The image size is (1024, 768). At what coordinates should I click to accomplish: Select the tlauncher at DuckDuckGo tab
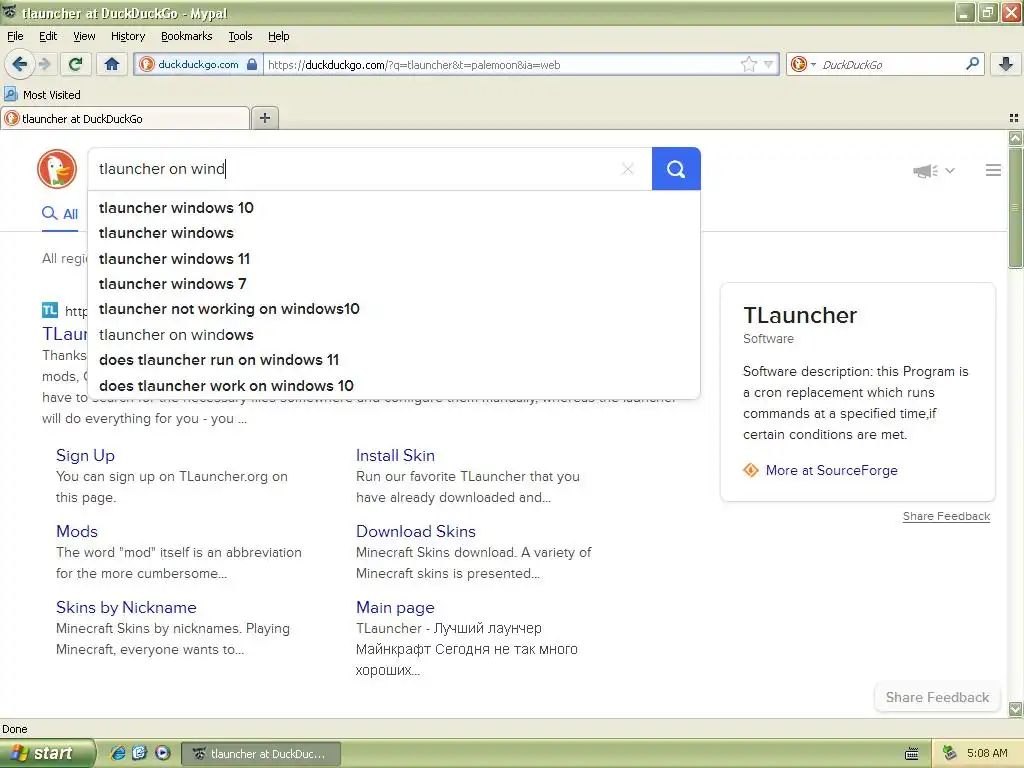click(125, 118)
